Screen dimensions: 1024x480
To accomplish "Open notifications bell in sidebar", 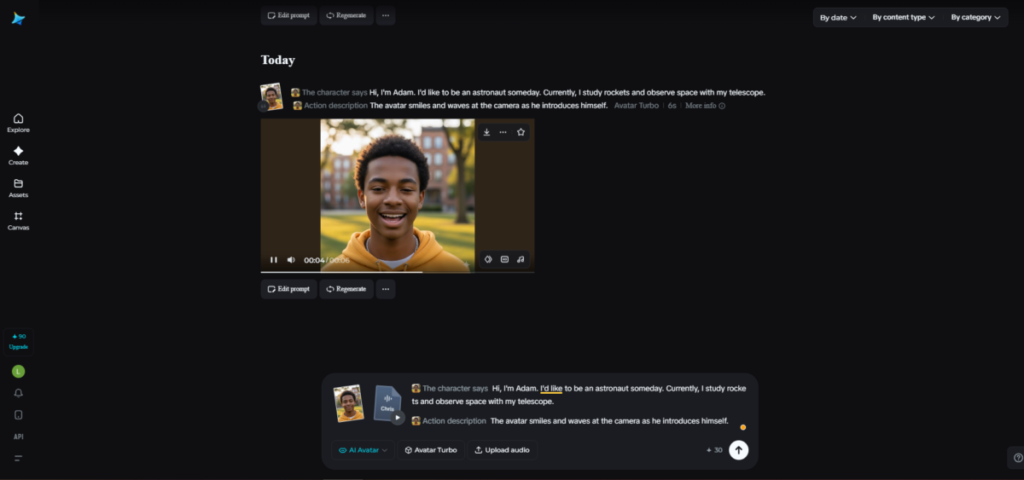I will (18, 392).
